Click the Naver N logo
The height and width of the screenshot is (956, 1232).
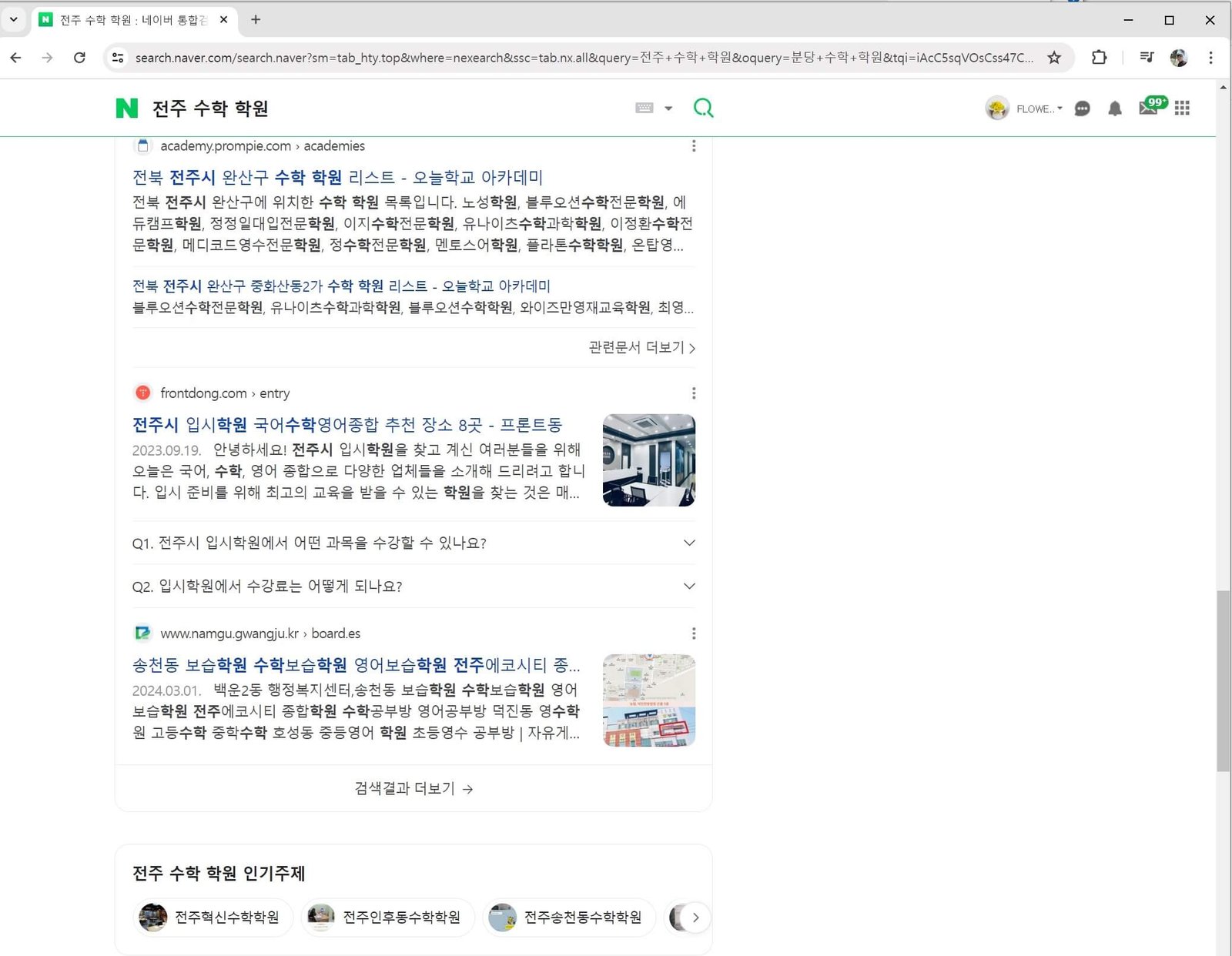coord(126,109)
